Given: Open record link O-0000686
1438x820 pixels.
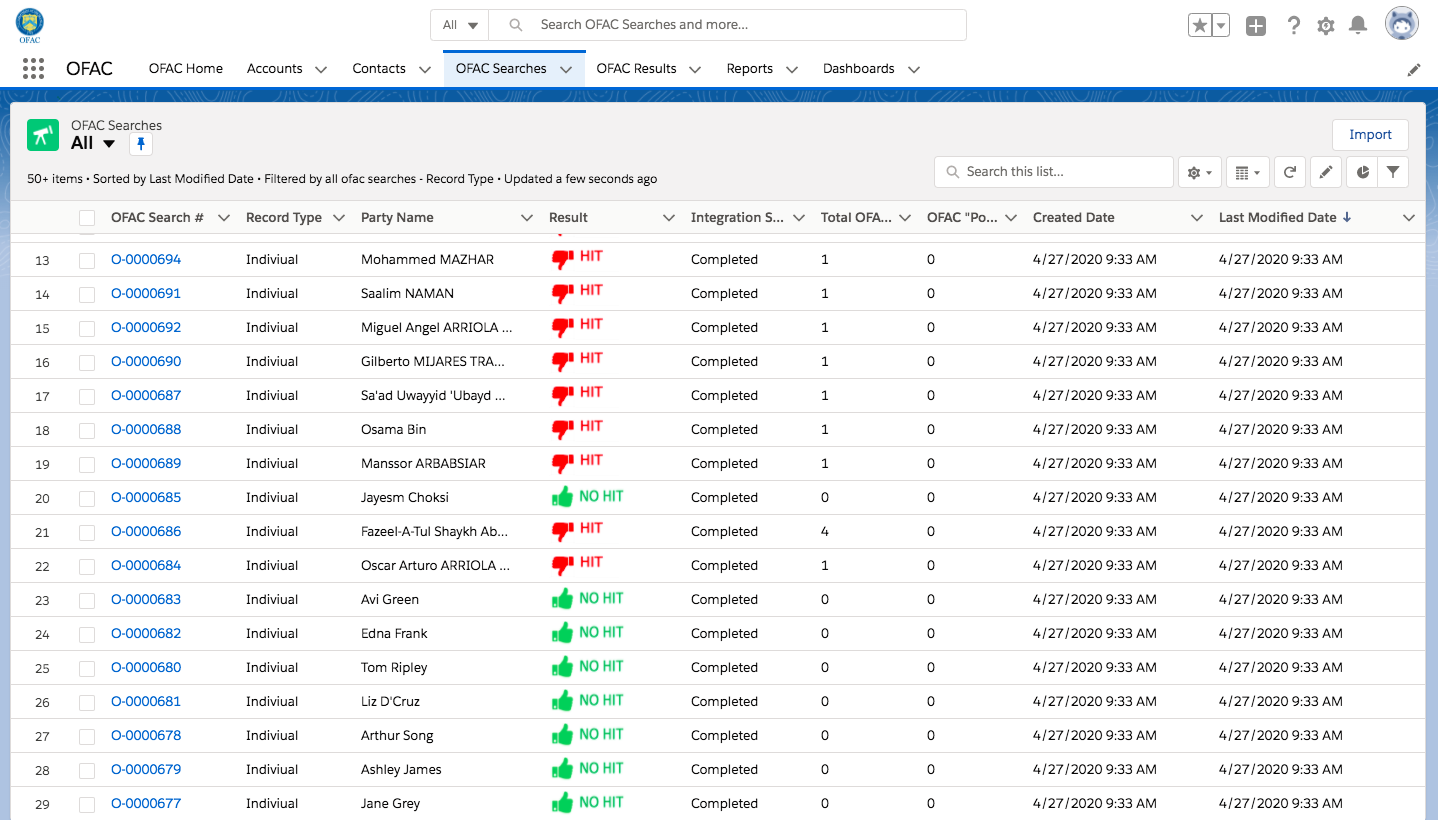Looking at the screenshot, I should (146, 532).
